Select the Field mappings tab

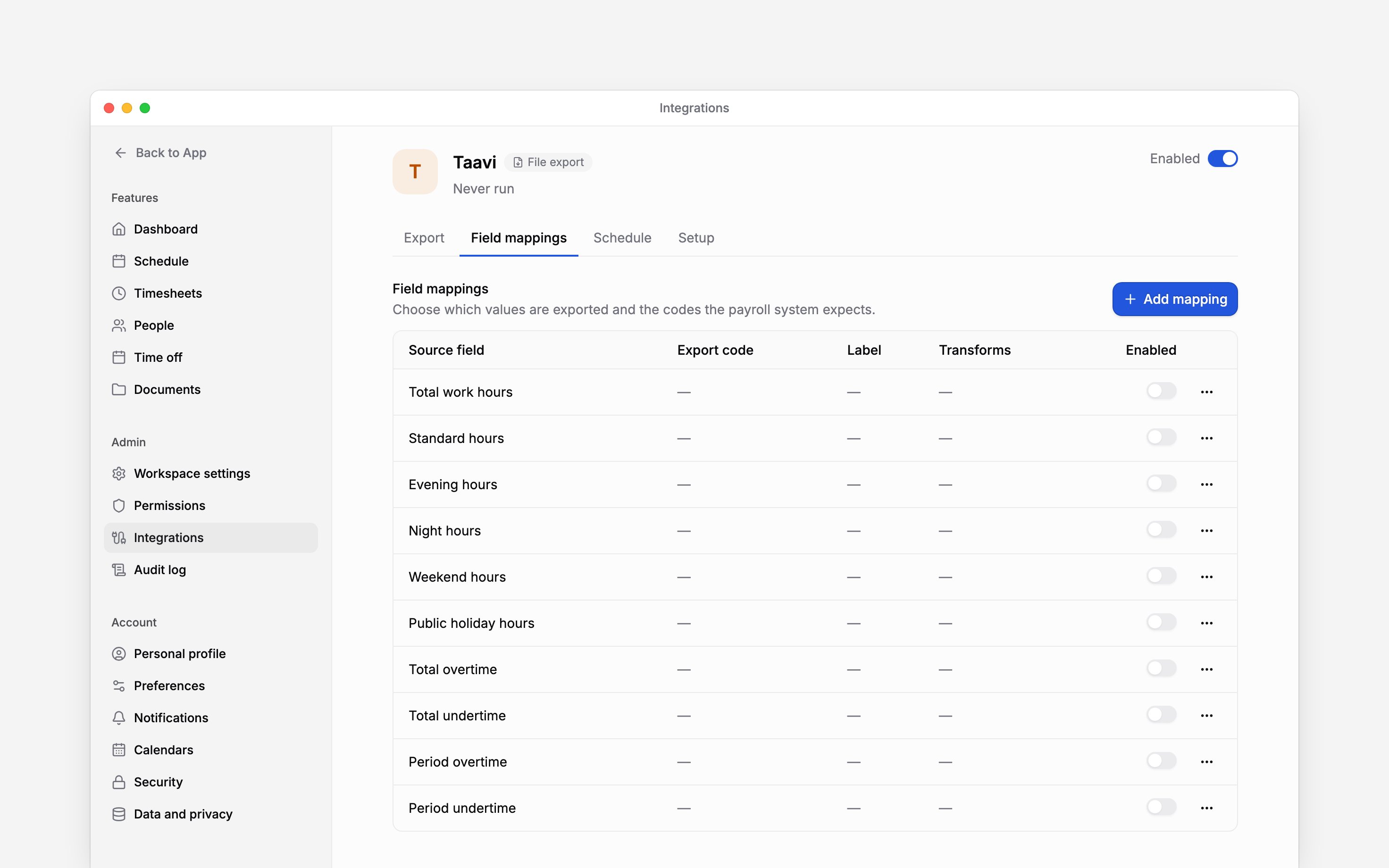(x=519, y=238)
